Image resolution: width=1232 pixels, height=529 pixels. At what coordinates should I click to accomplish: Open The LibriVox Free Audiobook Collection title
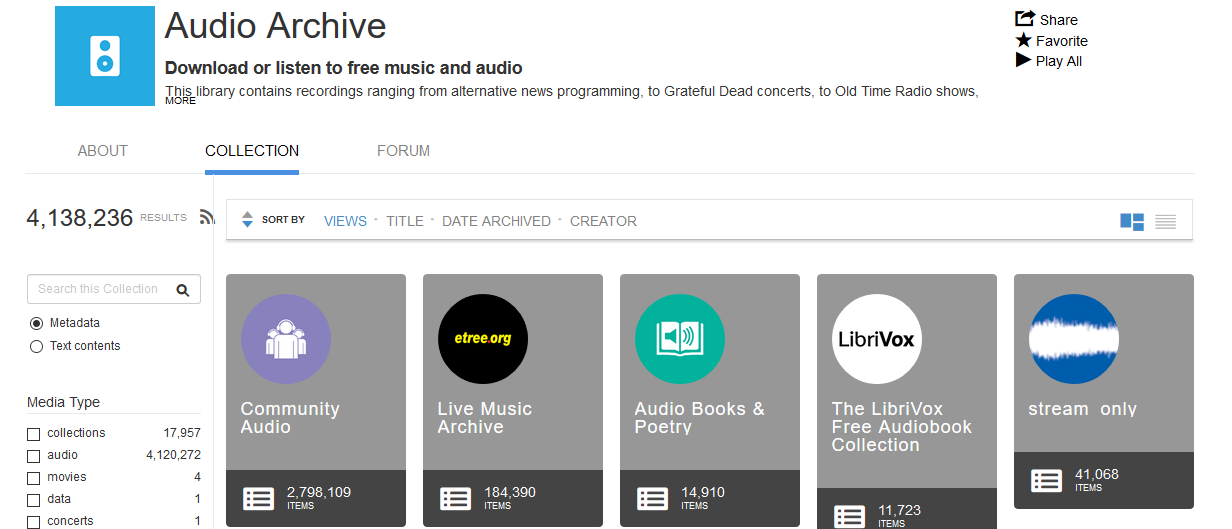[902, 427]
